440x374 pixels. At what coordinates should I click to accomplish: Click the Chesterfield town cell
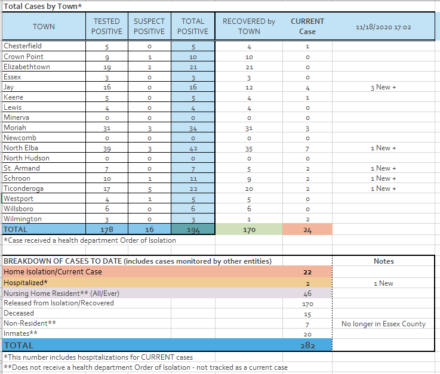(x=44, y=46)
